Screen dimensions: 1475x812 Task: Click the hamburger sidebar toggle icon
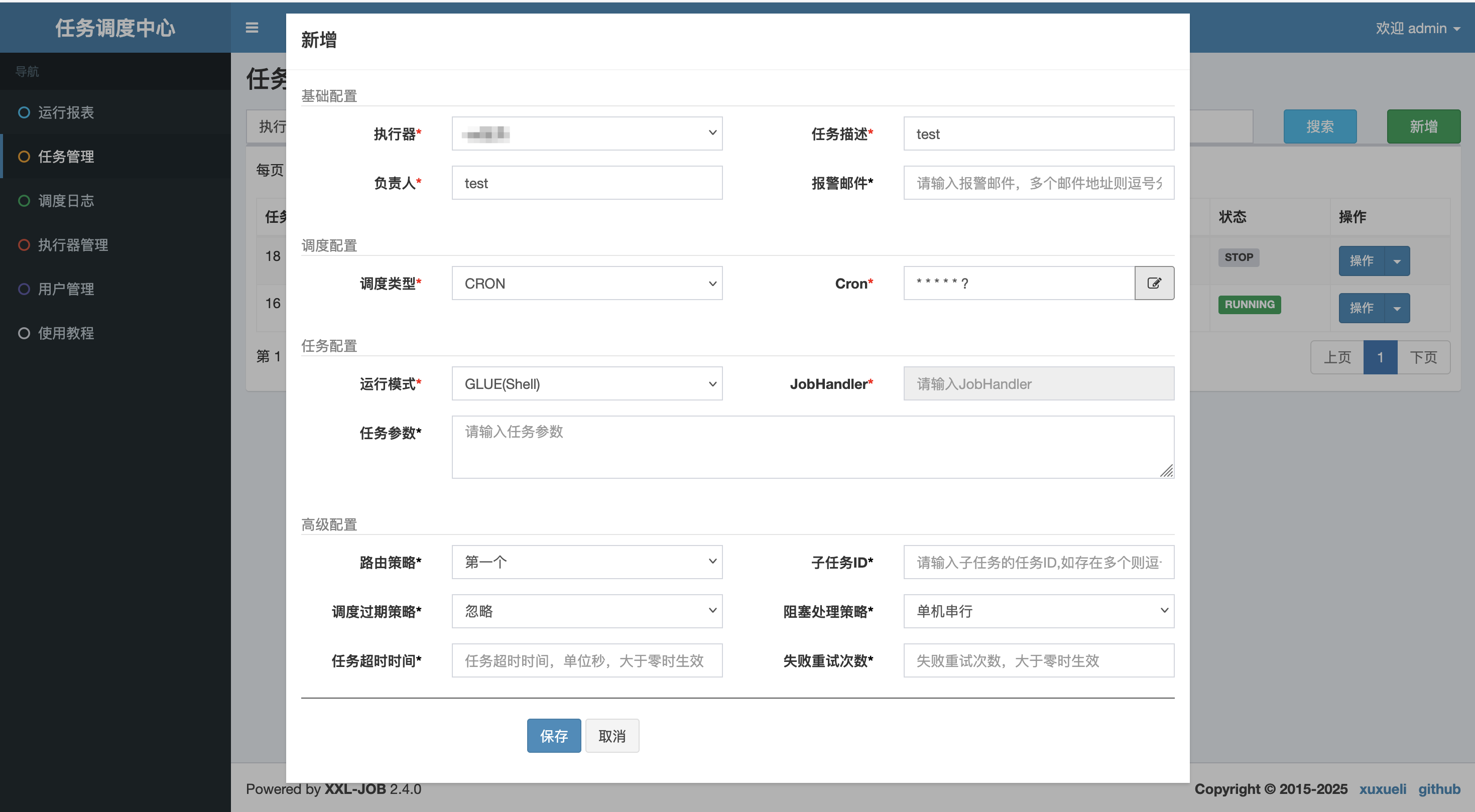(252, 28)
